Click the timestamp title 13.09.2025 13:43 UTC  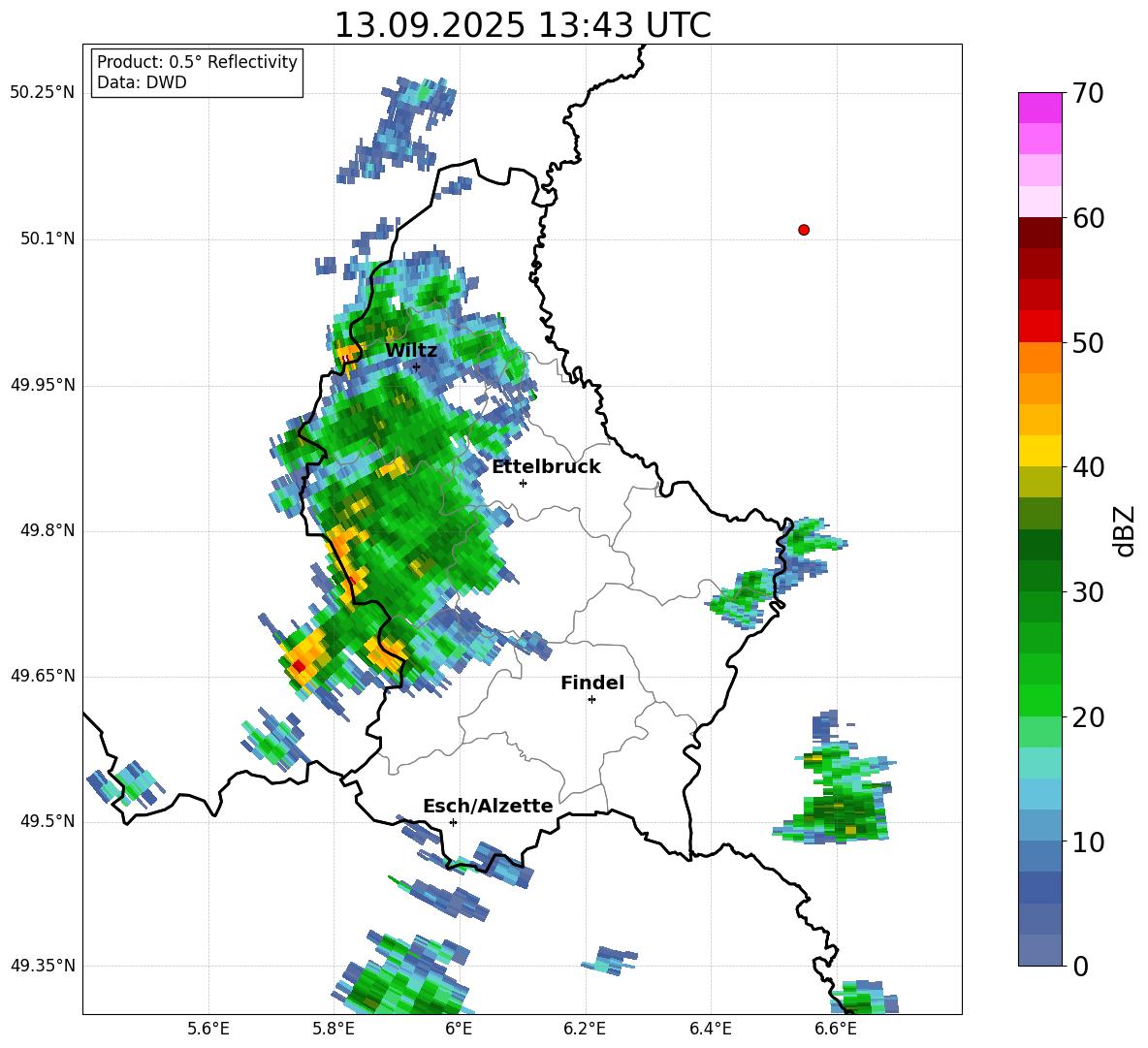point(522,25)
